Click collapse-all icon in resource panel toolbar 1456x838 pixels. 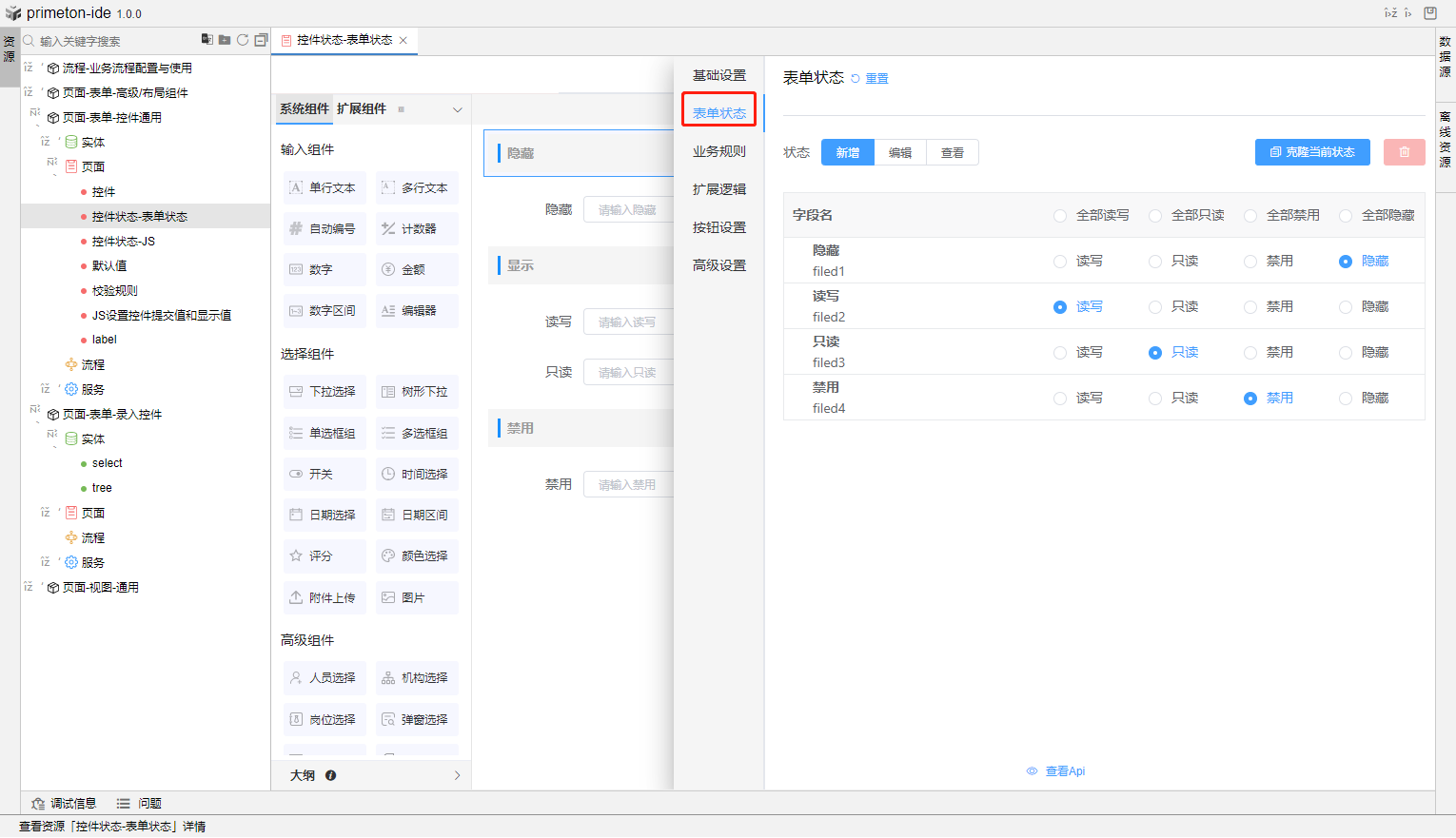[261, 40]
